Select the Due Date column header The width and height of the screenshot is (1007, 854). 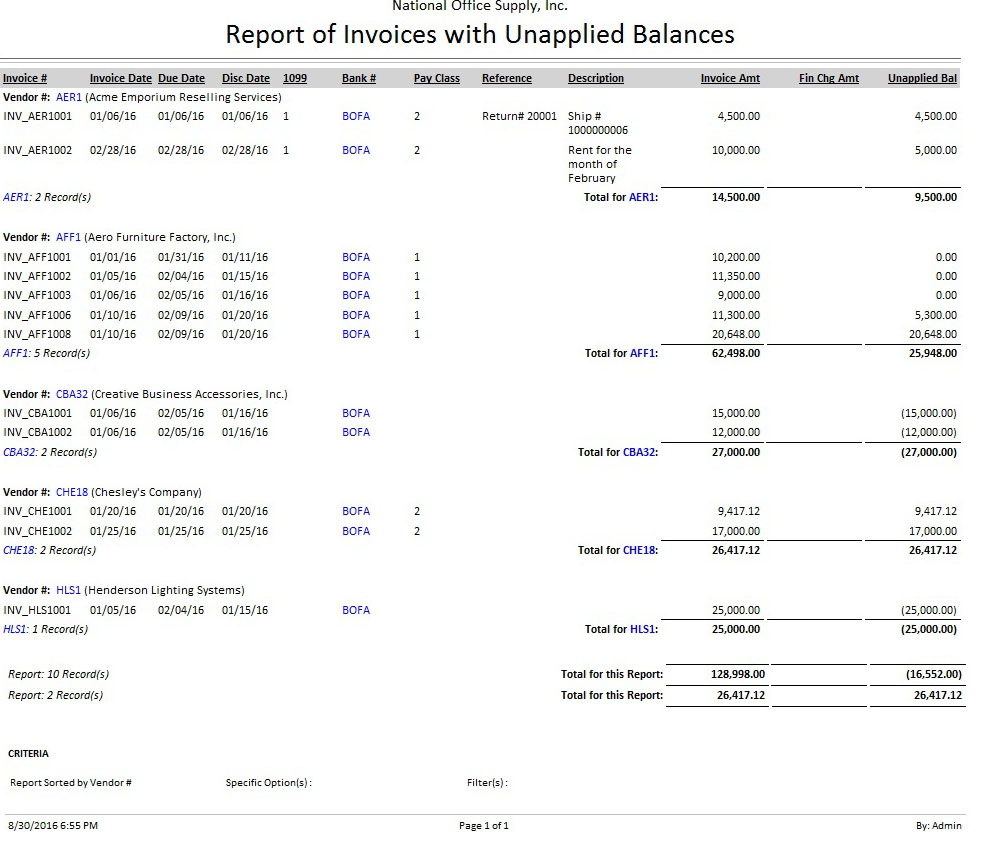pos(181,79)
